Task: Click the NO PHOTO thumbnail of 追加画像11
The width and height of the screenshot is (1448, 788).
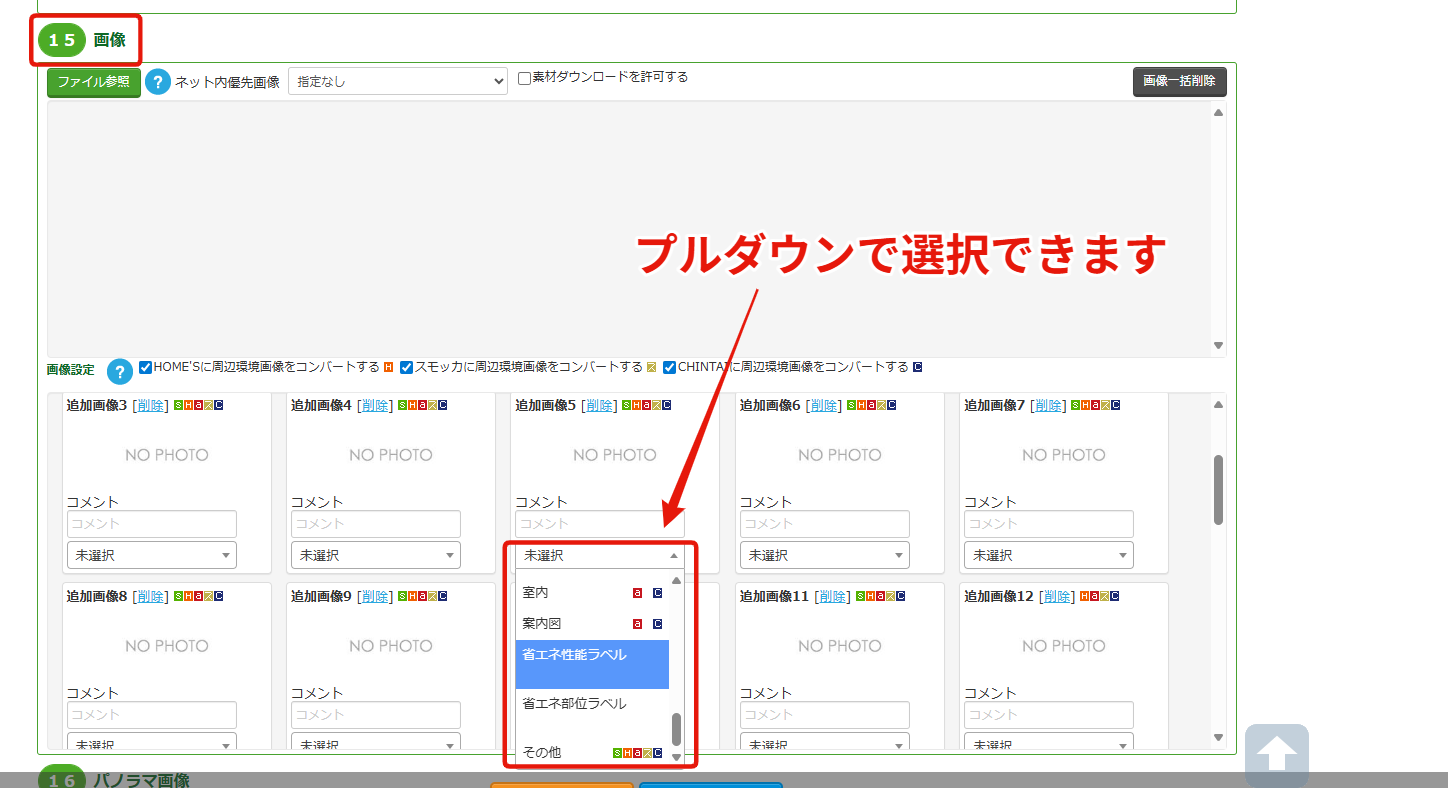Action: (x=840, y=646)
